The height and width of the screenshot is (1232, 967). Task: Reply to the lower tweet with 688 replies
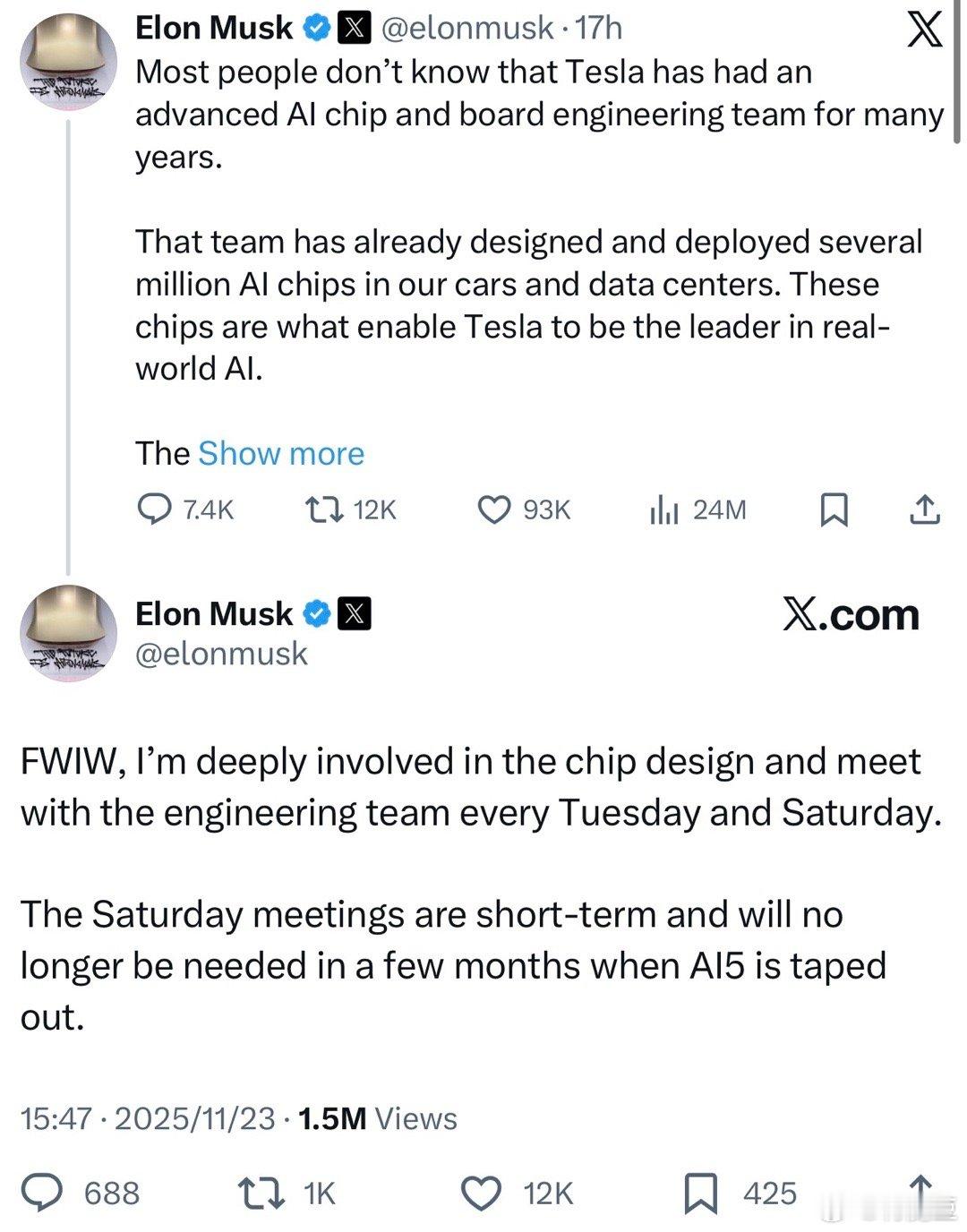coord(41,1193)
